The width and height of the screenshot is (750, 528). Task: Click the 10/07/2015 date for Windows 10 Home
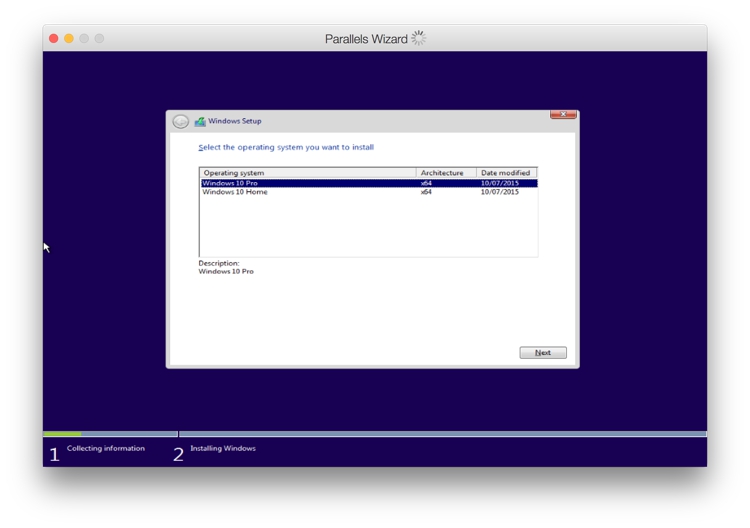point(499,192)
